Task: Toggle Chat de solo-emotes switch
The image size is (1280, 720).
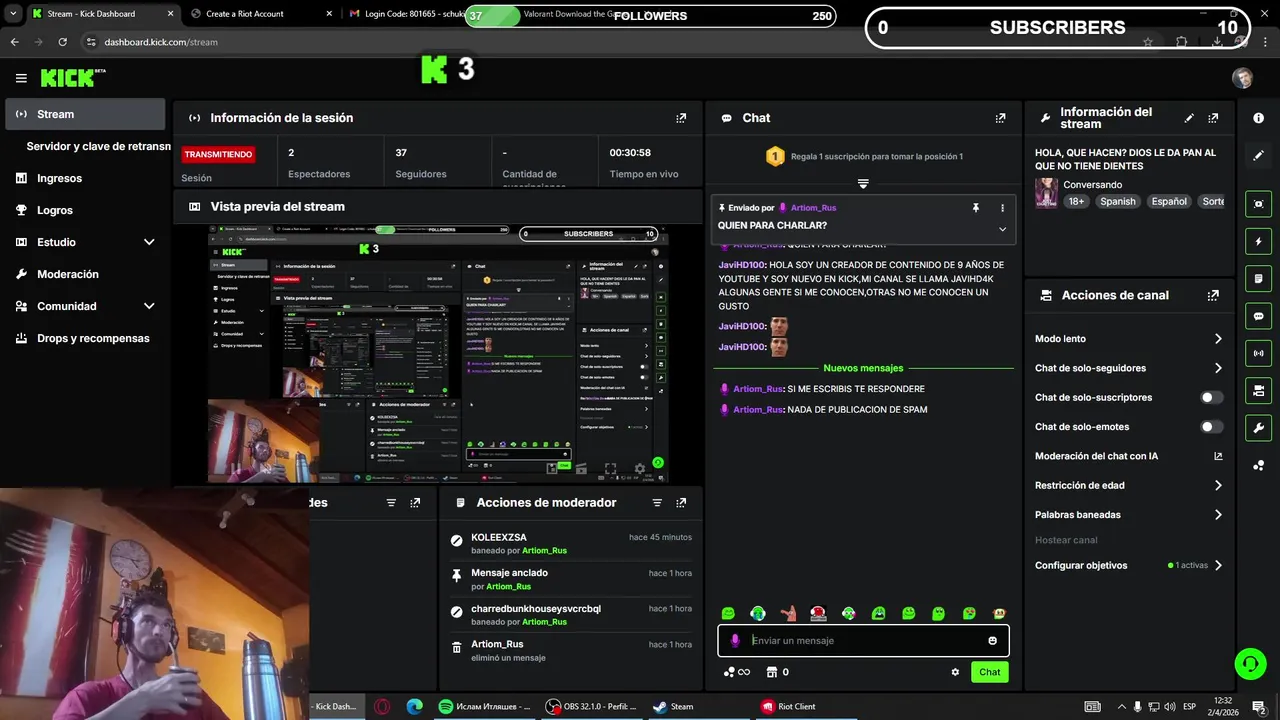Action: [1212, 427]
